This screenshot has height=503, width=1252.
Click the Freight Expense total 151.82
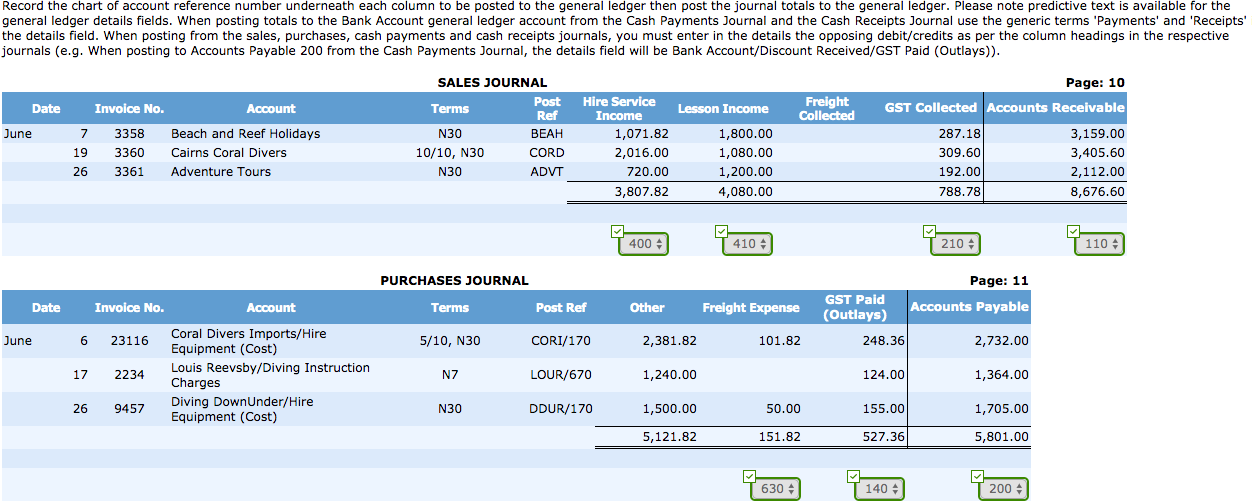tap(780, 437)
